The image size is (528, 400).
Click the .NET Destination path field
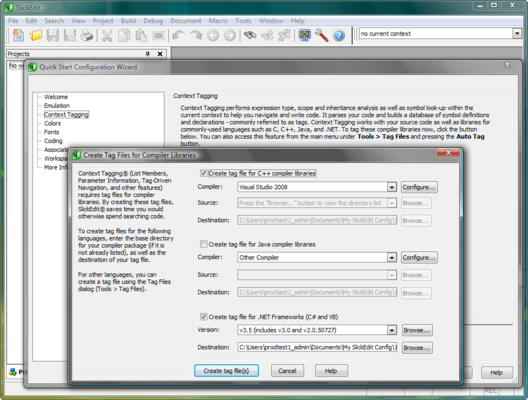point(317,347)
